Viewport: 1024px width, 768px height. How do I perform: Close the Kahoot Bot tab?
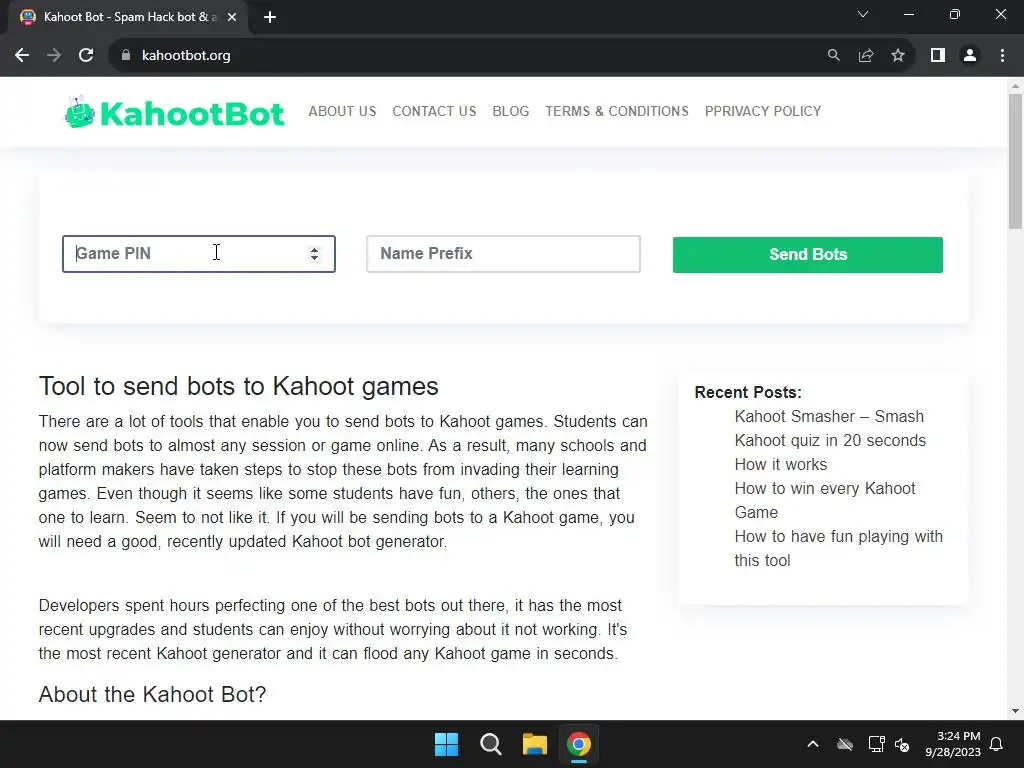(232, 17)
